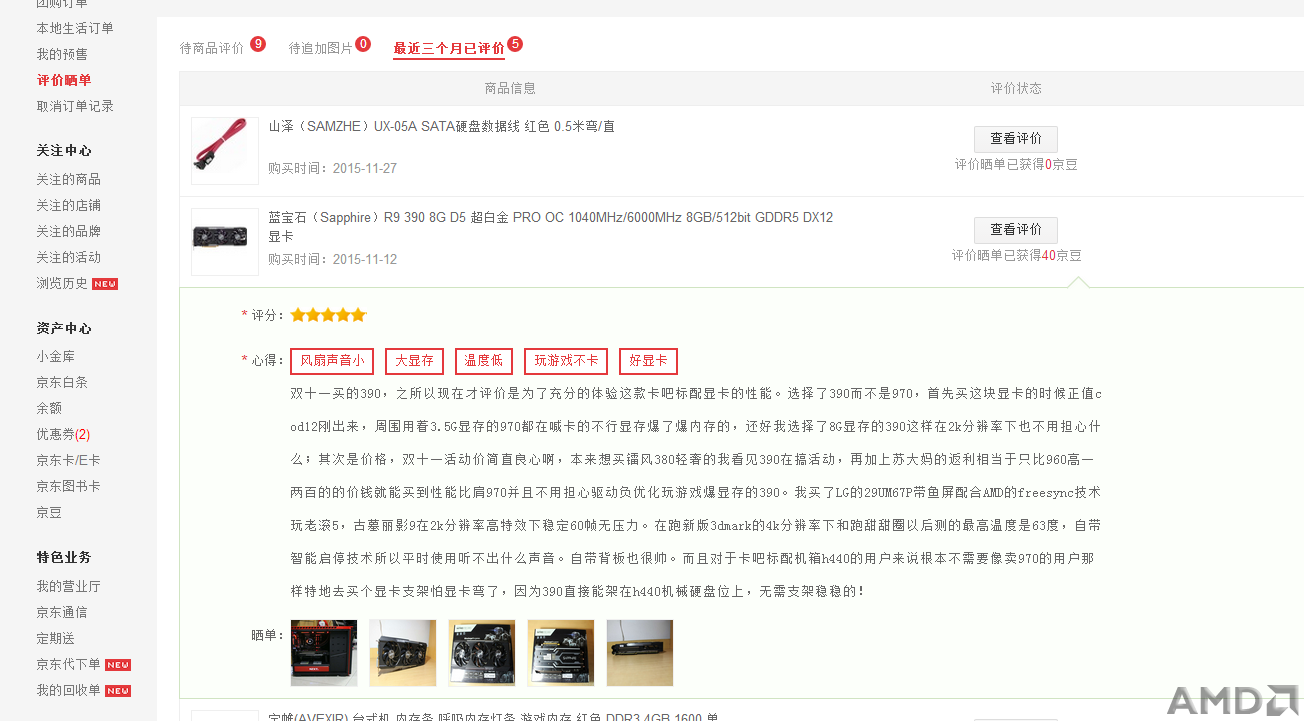Click the 评价晒单已获得40京豆 text

(x=1016, y=255)
